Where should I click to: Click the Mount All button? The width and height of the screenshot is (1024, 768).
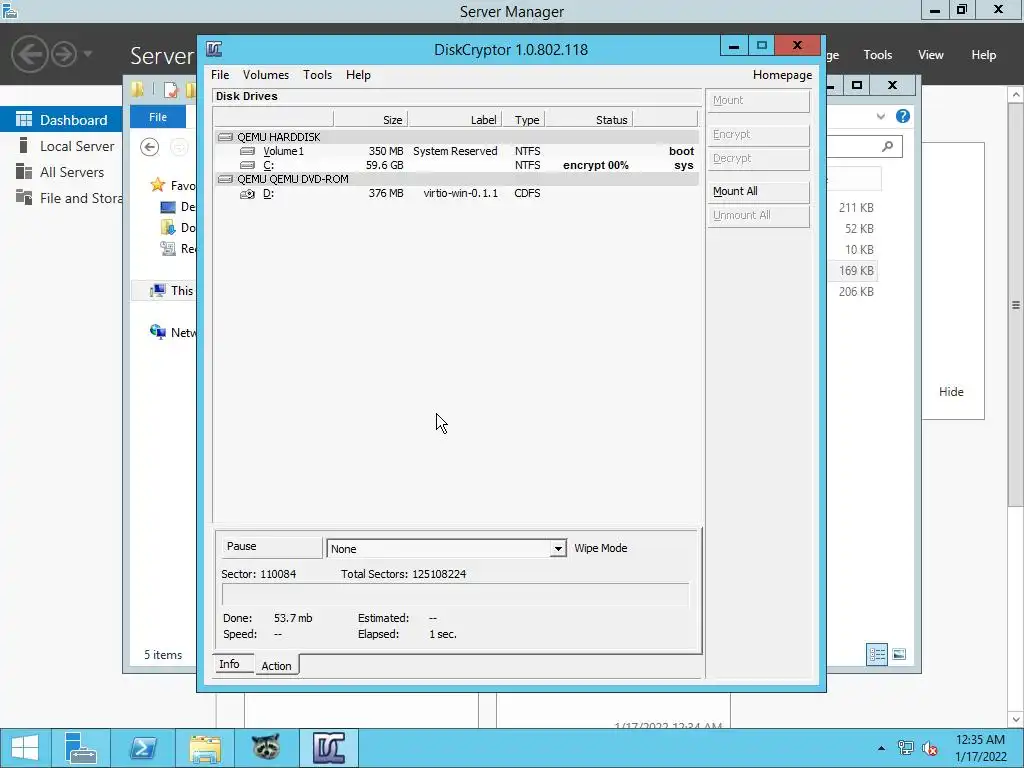click(759, 191)
